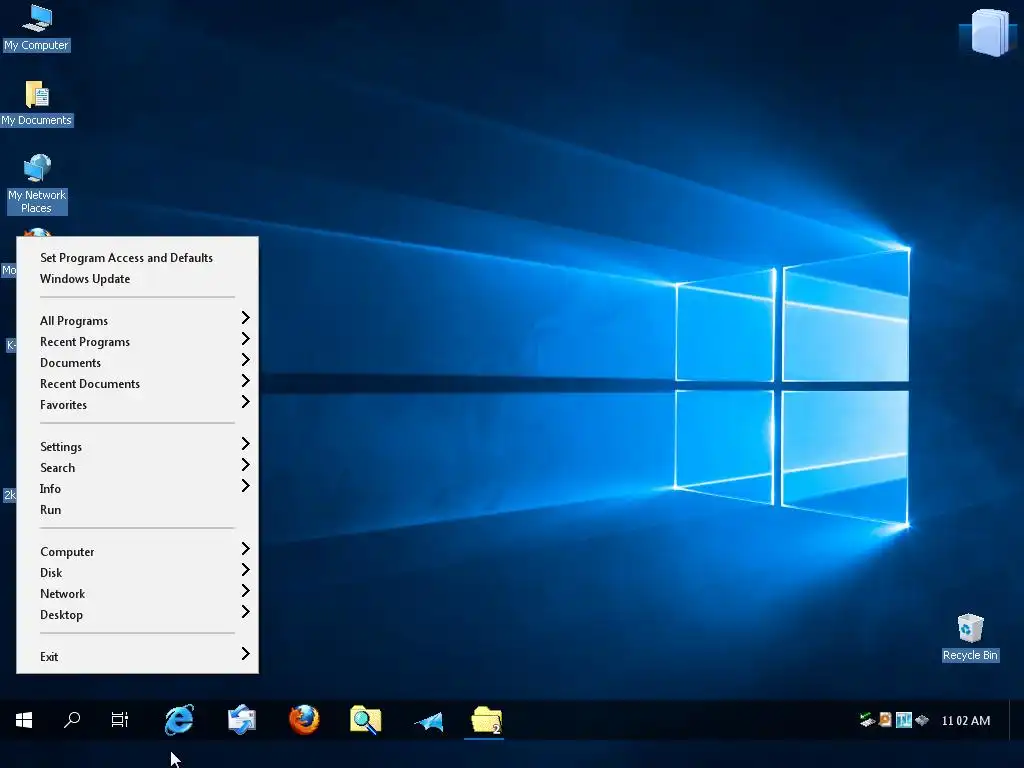Click the taskbar clock showing 11 02 AM
Viewport: 1024px width, 768px height.
pos(966,720)
